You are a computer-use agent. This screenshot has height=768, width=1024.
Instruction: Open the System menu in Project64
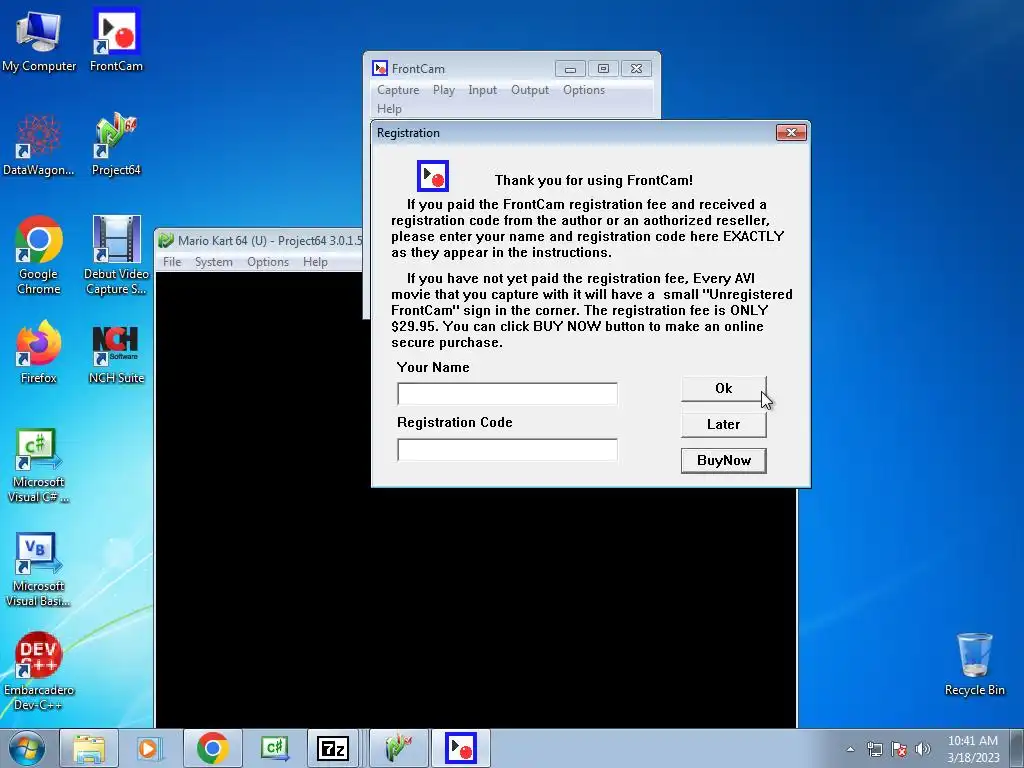214,262
